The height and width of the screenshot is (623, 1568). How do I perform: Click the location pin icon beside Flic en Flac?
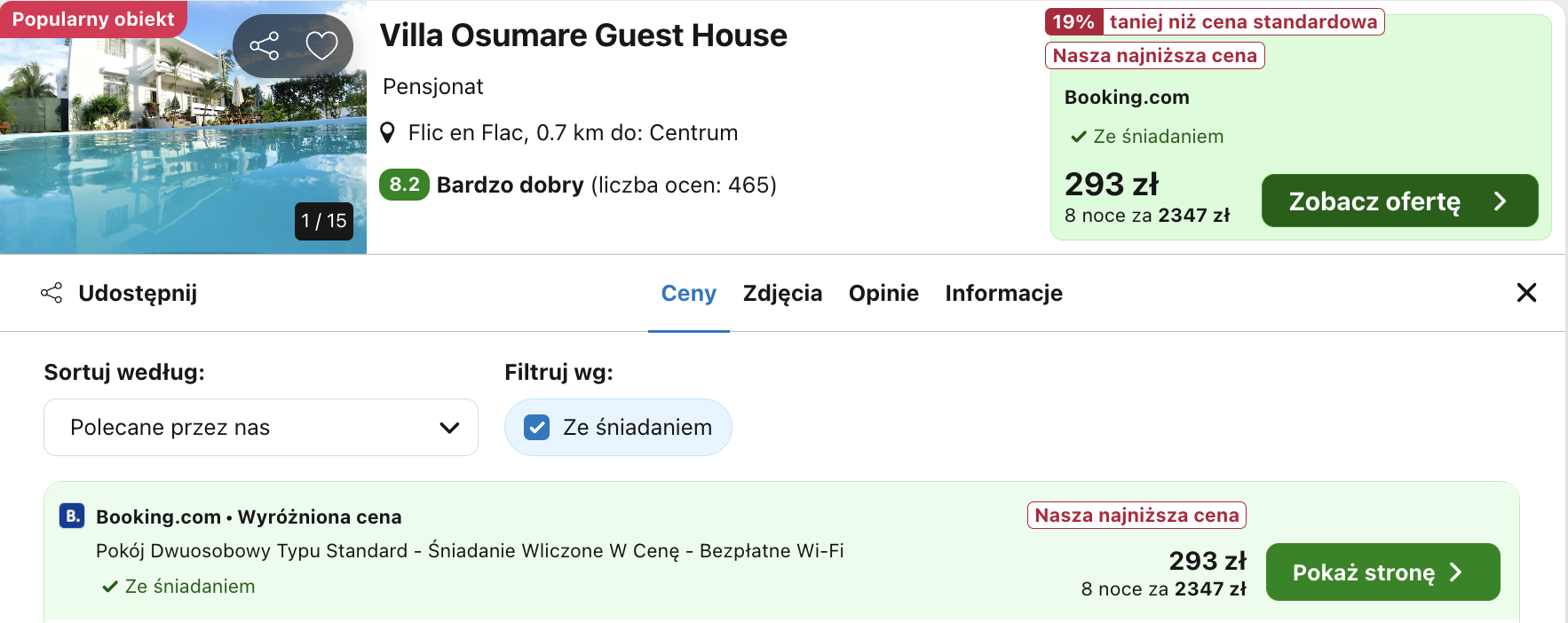(x=387, y=133)
